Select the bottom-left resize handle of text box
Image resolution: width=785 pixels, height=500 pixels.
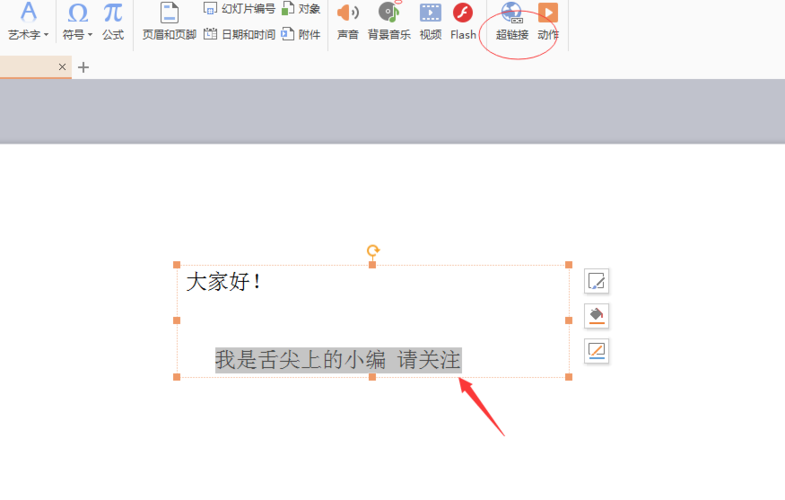click(177, 377)
